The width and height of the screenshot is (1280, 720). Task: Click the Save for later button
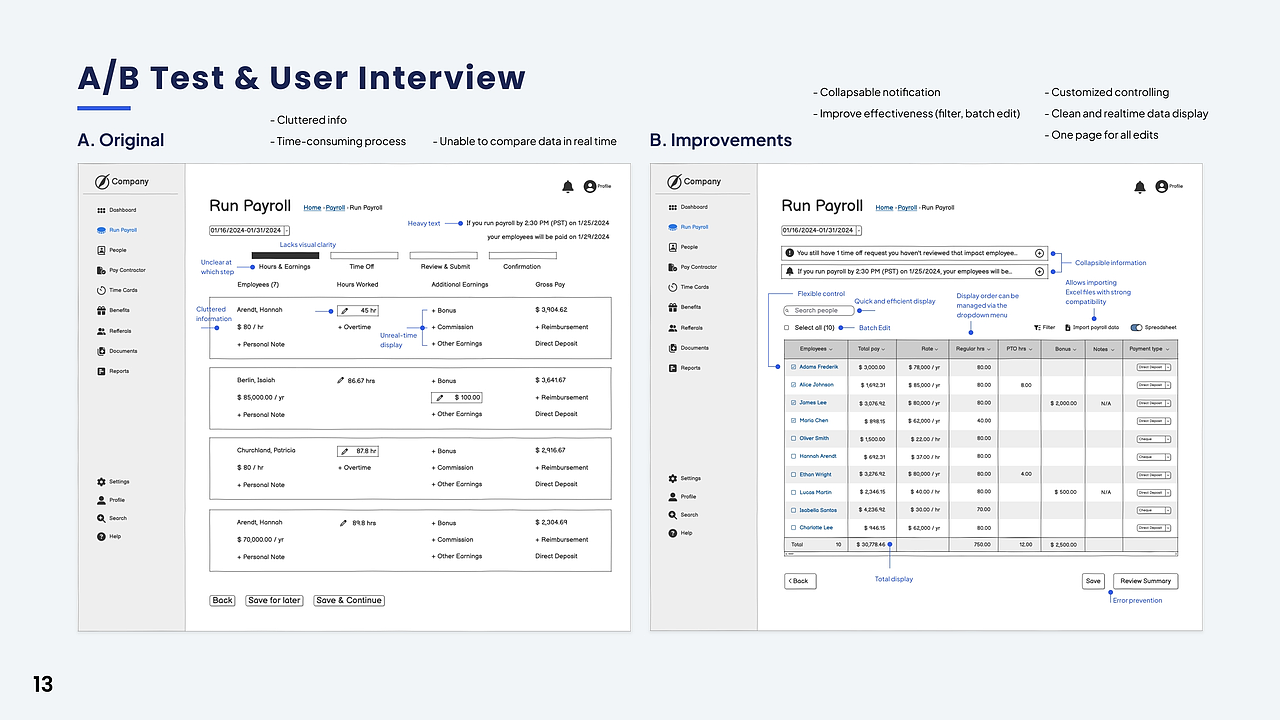[275, 600]
